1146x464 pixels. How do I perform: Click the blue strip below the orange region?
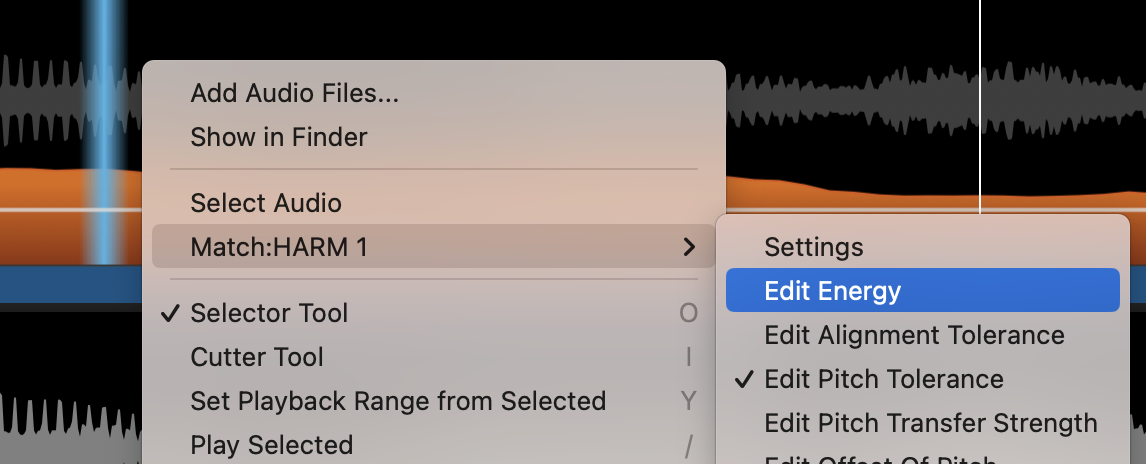tap(70, 285)
